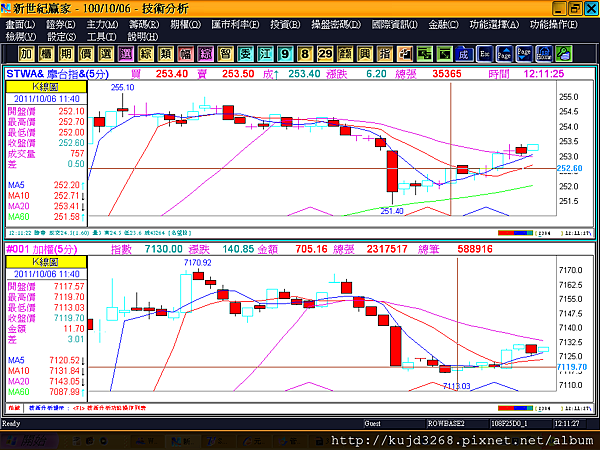Click the 期 (futures) toolbar icon
600x450 pixels.
click(66, 54)
